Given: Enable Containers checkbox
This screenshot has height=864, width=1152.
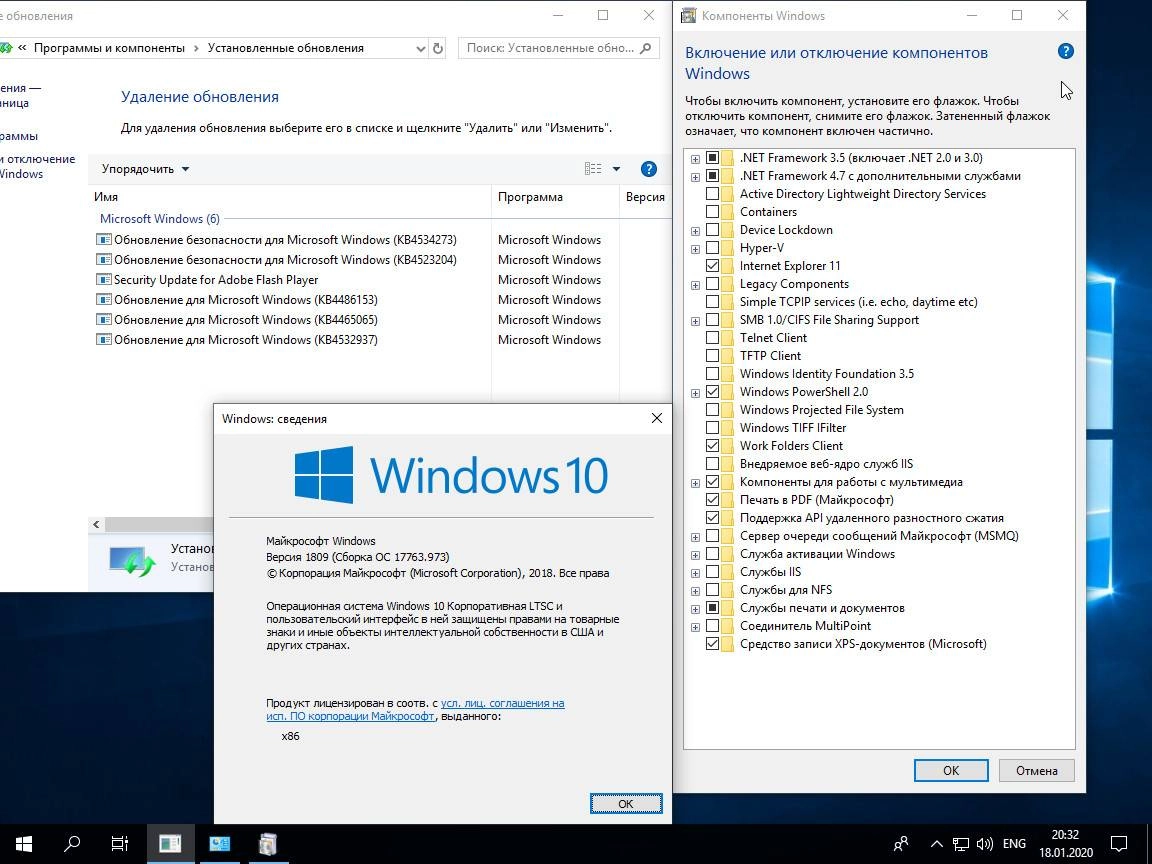Looking at the screenshot, I should 712,212.
